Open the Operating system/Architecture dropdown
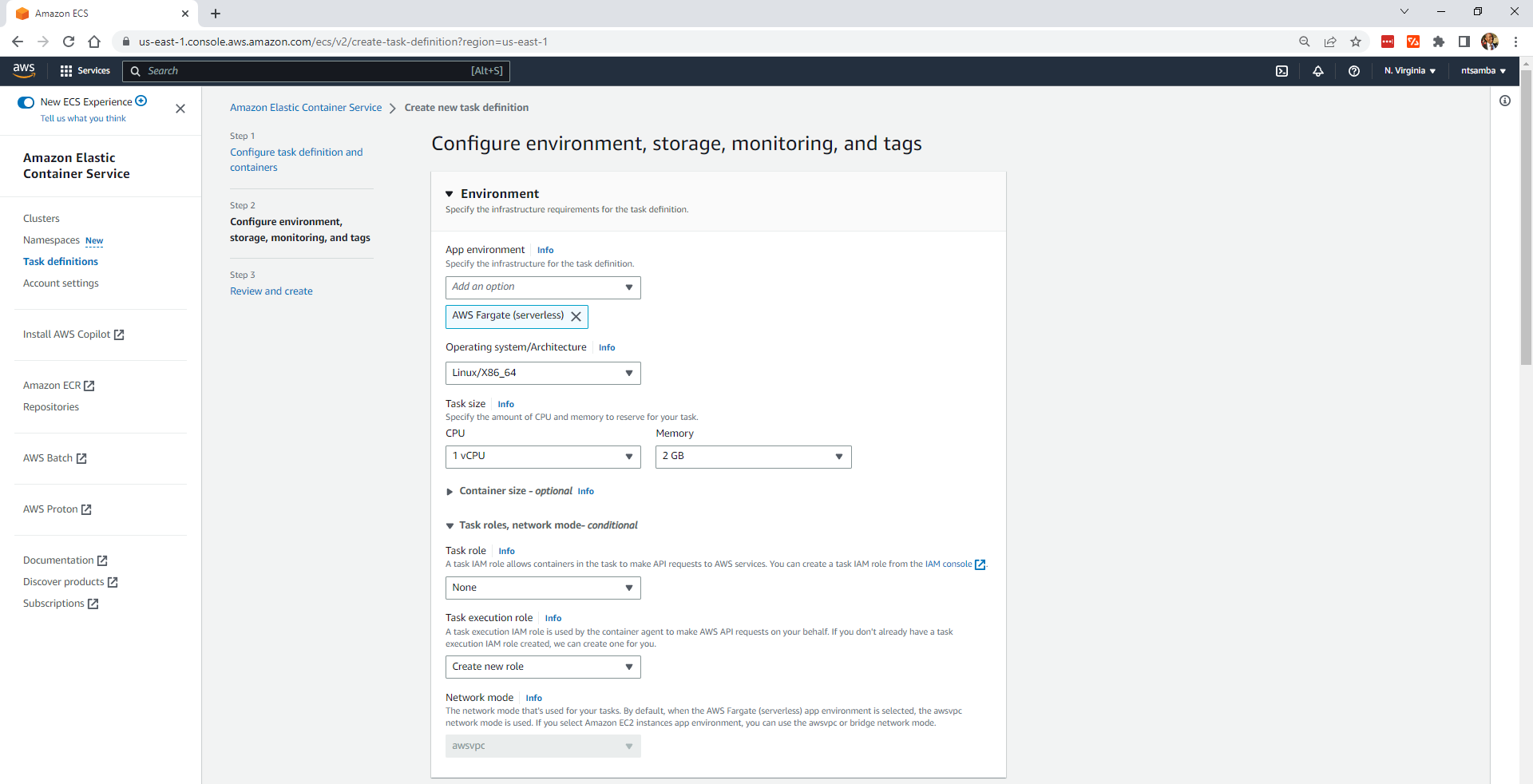Image resolution: width=1533 pixels, height=784 pixels. (542, 373)
